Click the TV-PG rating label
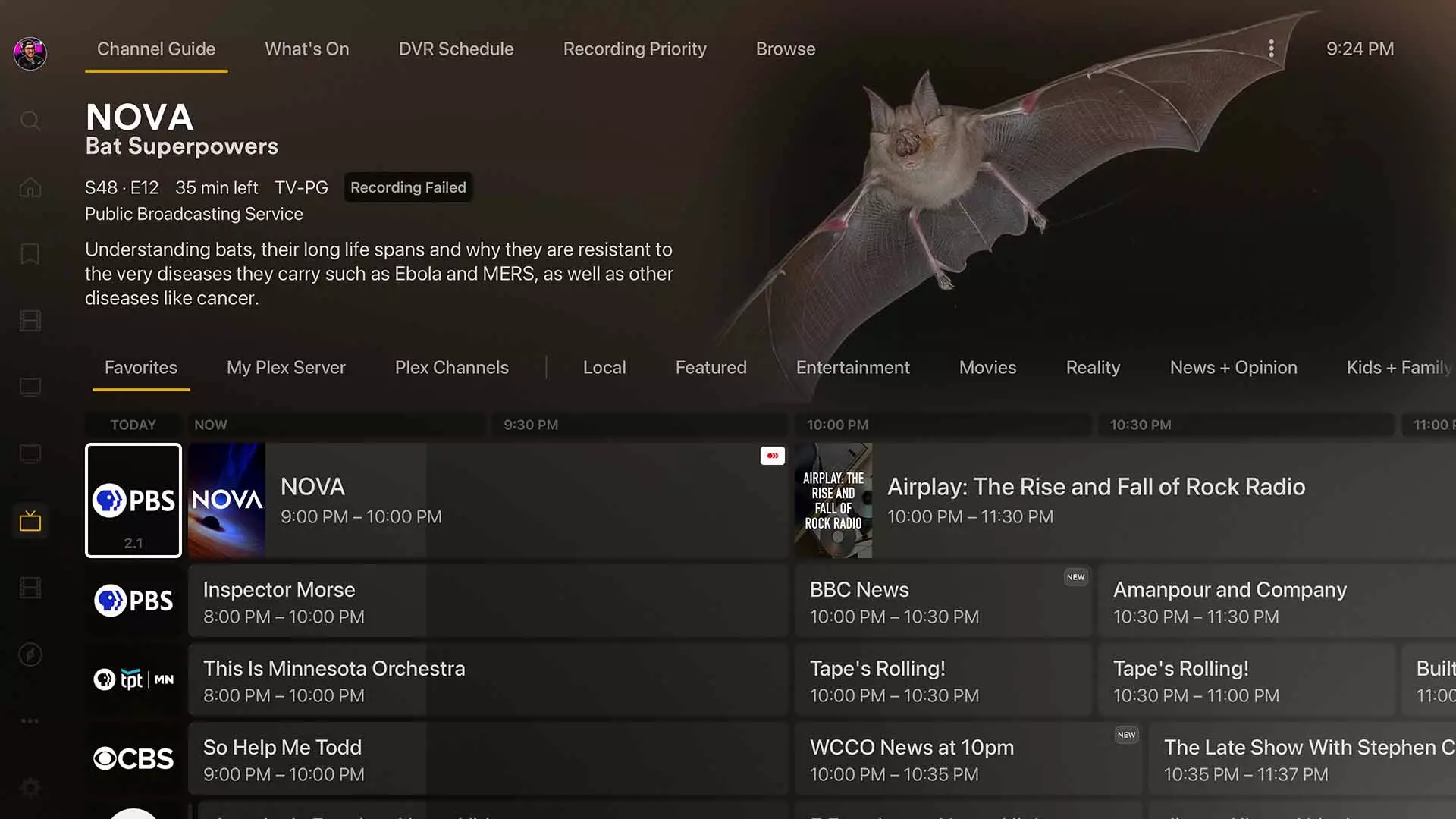This screenshot has width=1456, height=819. coord(301,187)
